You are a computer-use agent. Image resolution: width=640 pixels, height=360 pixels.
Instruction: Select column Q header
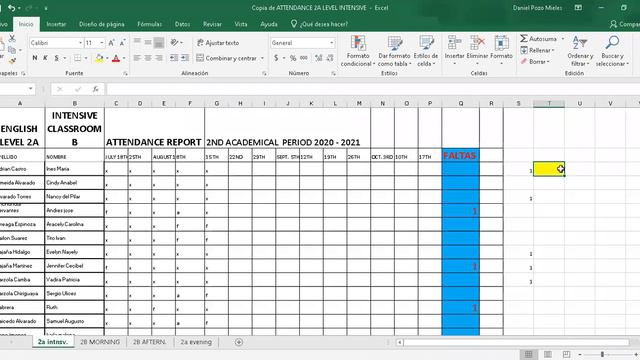460,104
